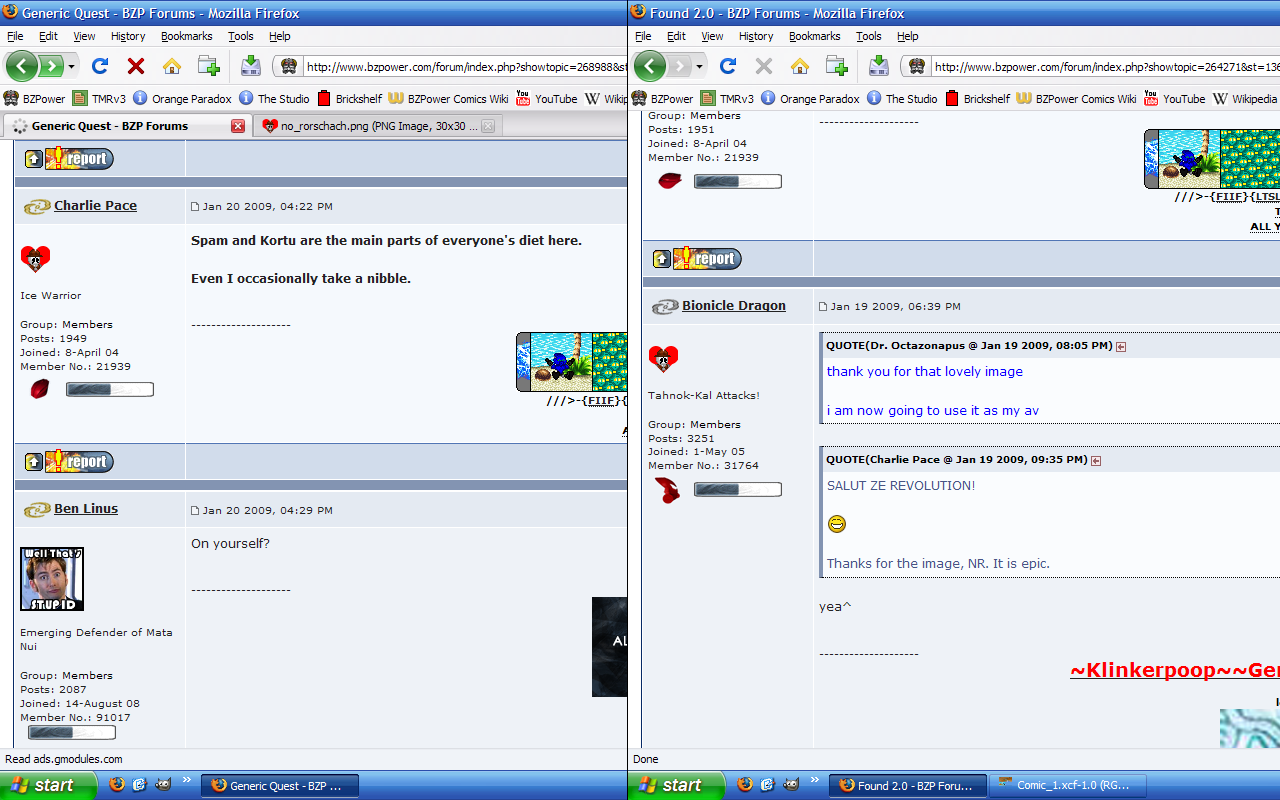The image size is (1280, 800).
Task: Open the History menu in the right window
Action: [756, 36]
